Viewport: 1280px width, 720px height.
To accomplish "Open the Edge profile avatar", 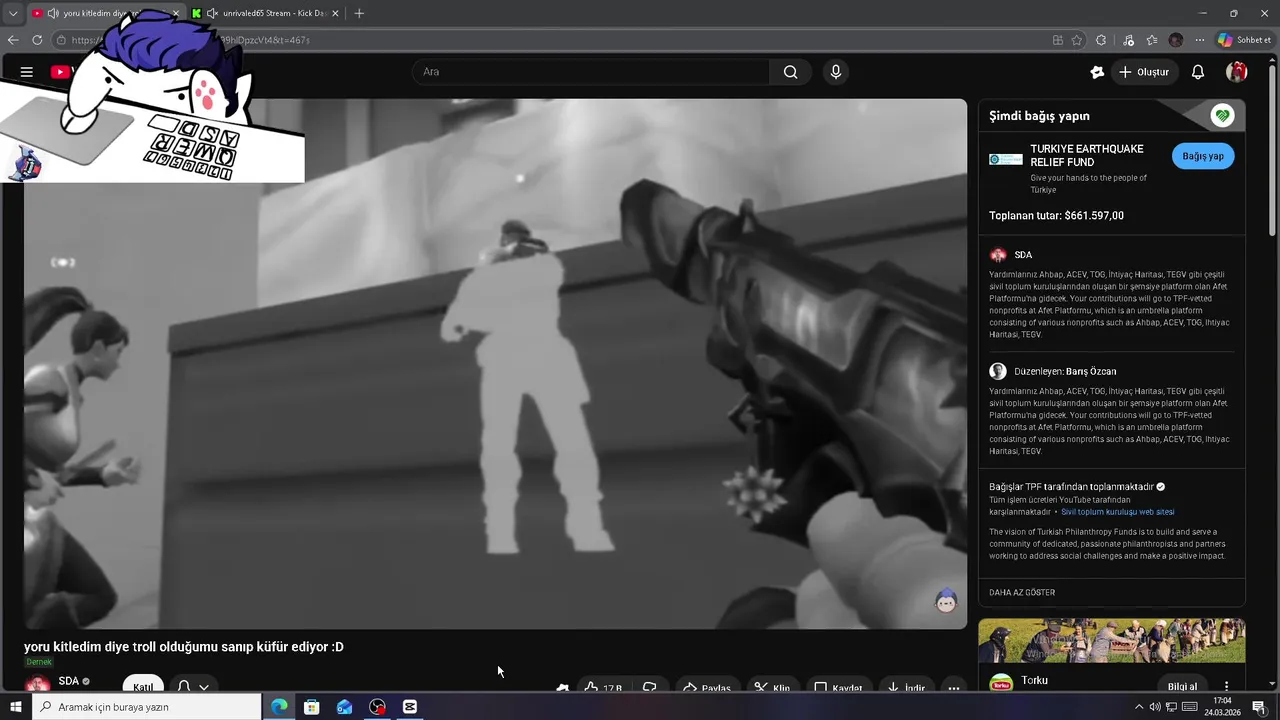I will pyautogui.click(x=1176, y=40).
